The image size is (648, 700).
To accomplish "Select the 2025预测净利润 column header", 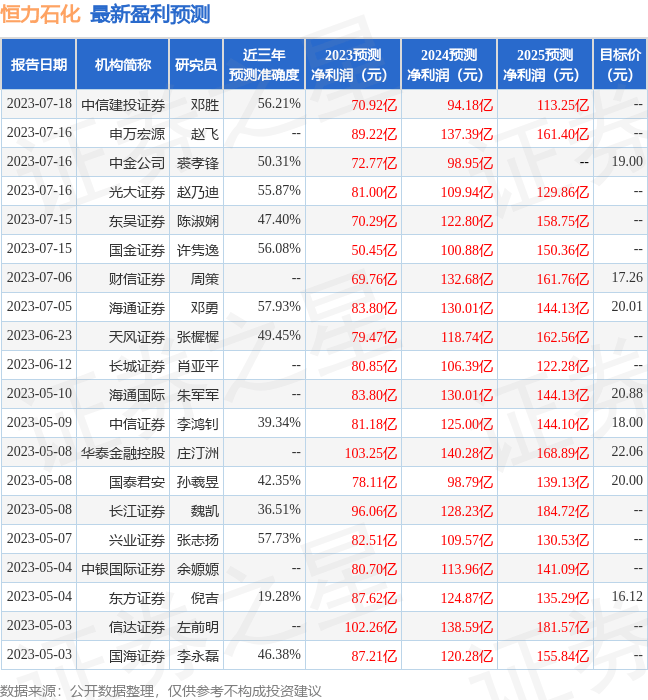I will pos(545,65).
